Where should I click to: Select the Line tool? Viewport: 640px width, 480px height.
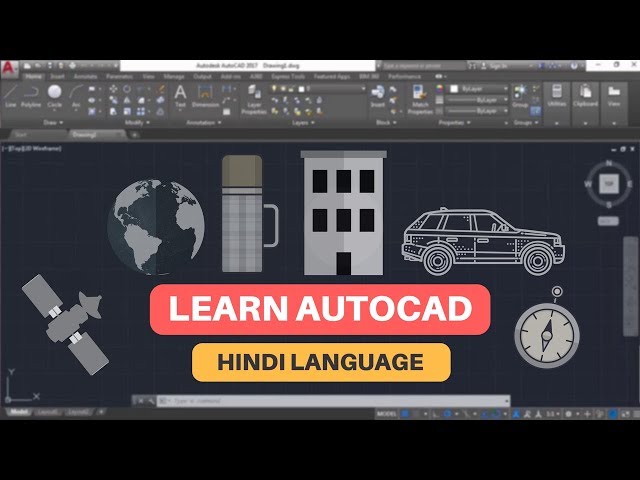11,96
